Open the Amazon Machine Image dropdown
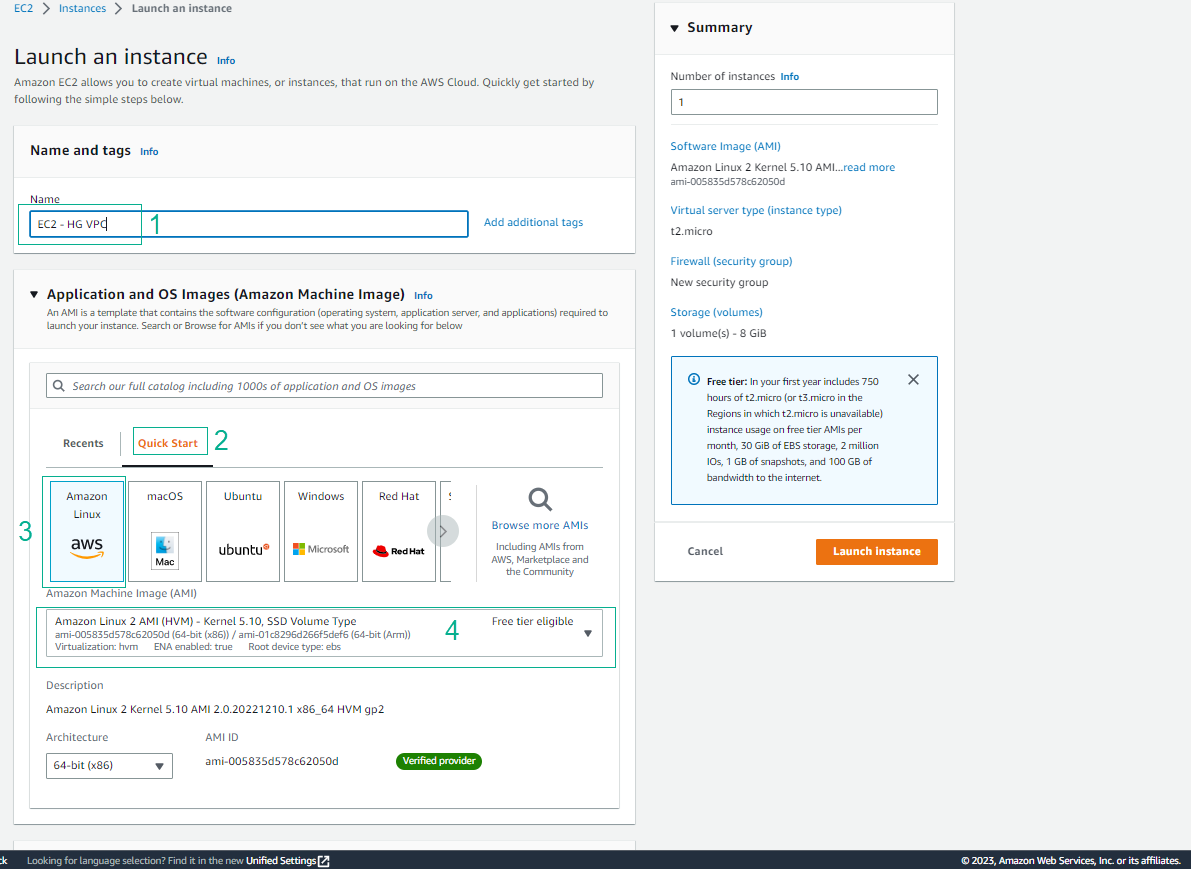 pyautogui.click(x=324, y=634)
